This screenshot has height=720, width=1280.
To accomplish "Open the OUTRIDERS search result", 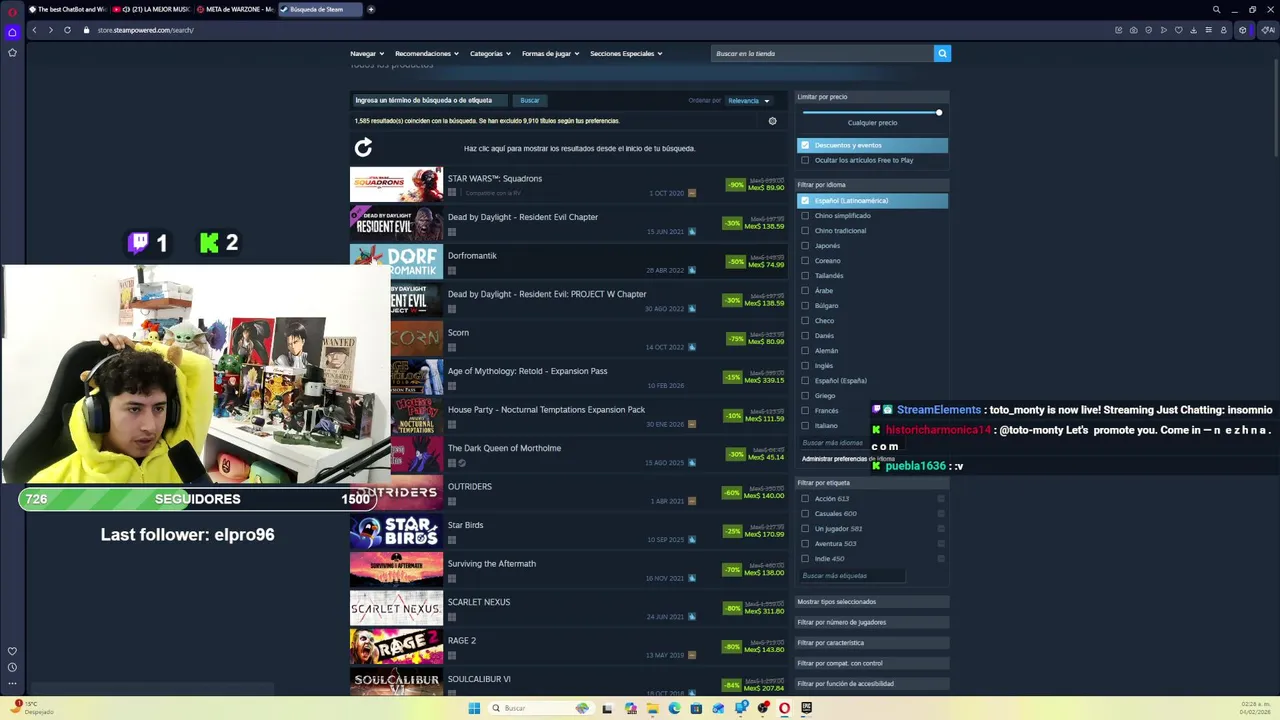I will (x=569, y=493).
